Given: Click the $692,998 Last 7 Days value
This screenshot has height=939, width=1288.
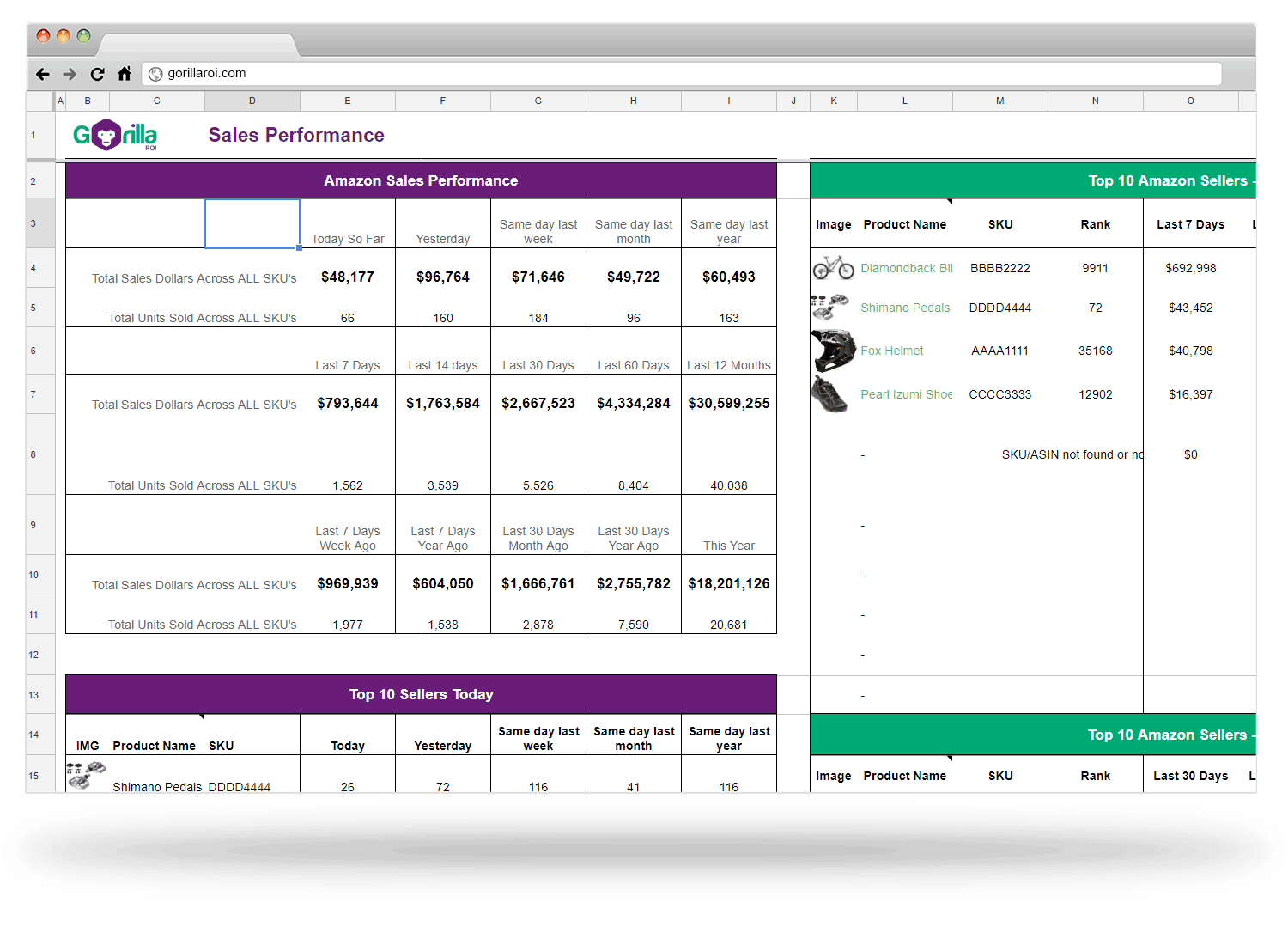Looking at the screenshot, I should click(x=1191, y=268).
